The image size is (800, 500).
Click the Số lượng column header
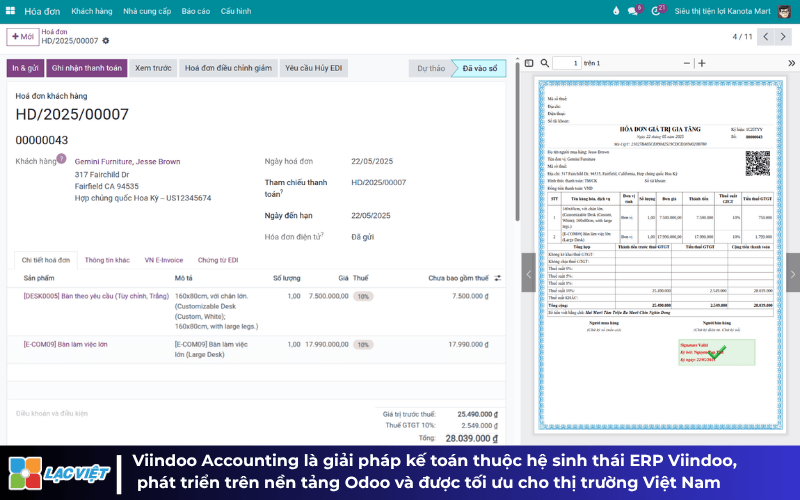coord(287,278)
